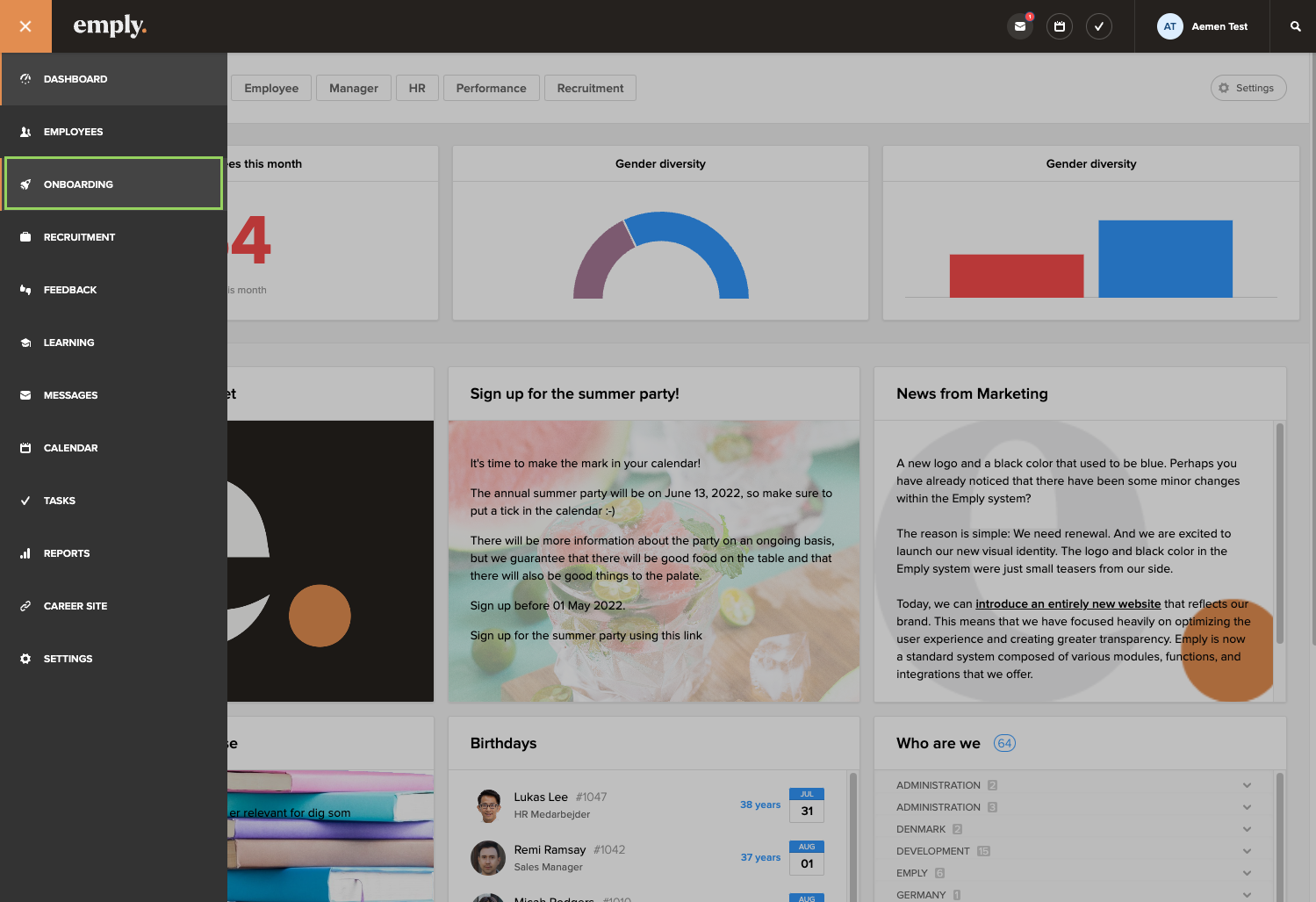Open Employees in the sidebar menu

coord(74,132)
